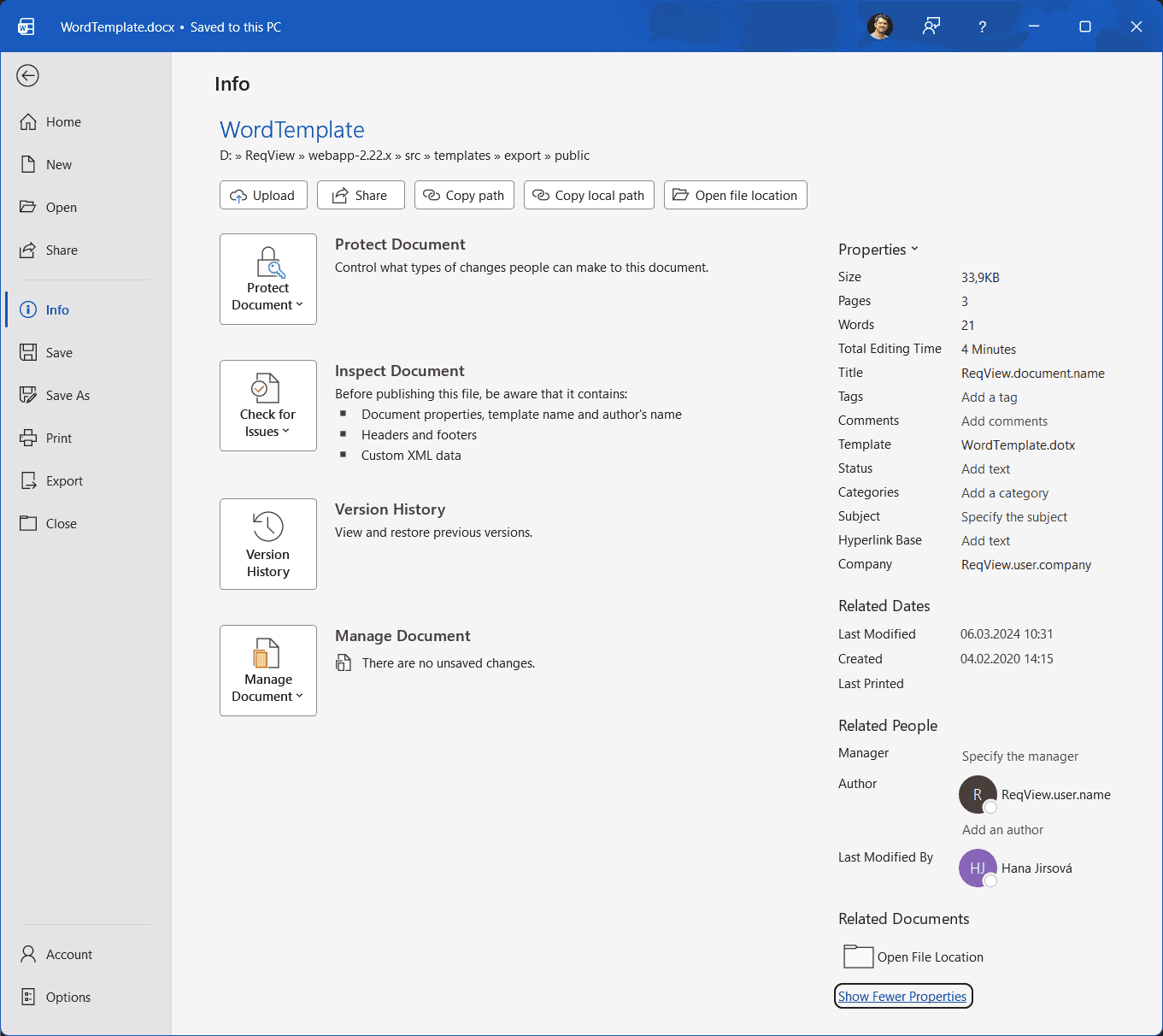Image resolution: width=1163 pixels, height=1036 pixels.
Task: Click the user profile picture in title bar
Action: (880, 26)
